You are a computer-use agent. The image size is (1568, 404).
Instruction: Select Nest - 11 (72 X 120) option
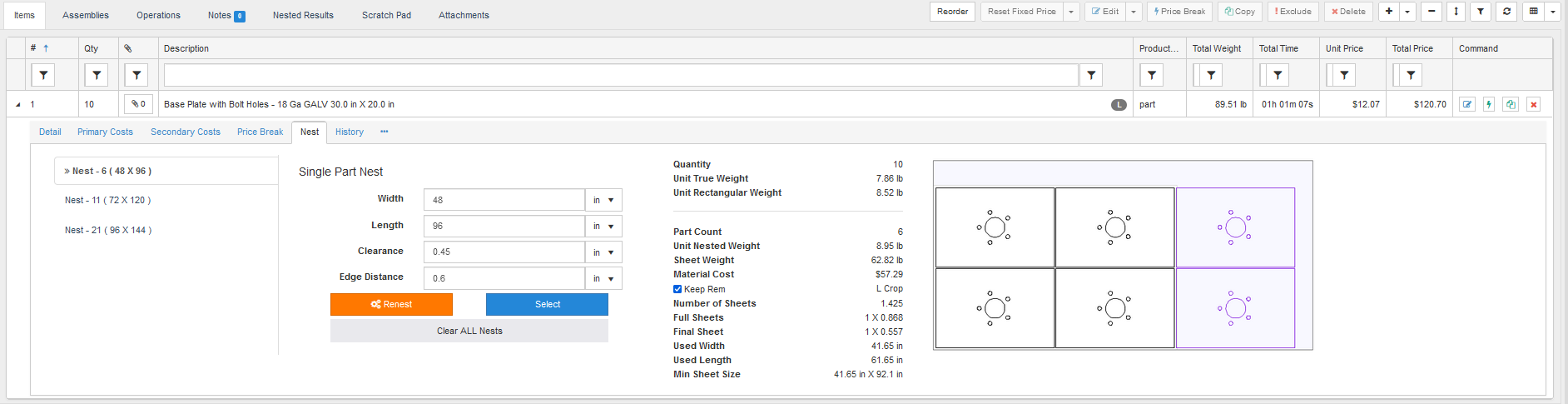[x=107, y=200]
